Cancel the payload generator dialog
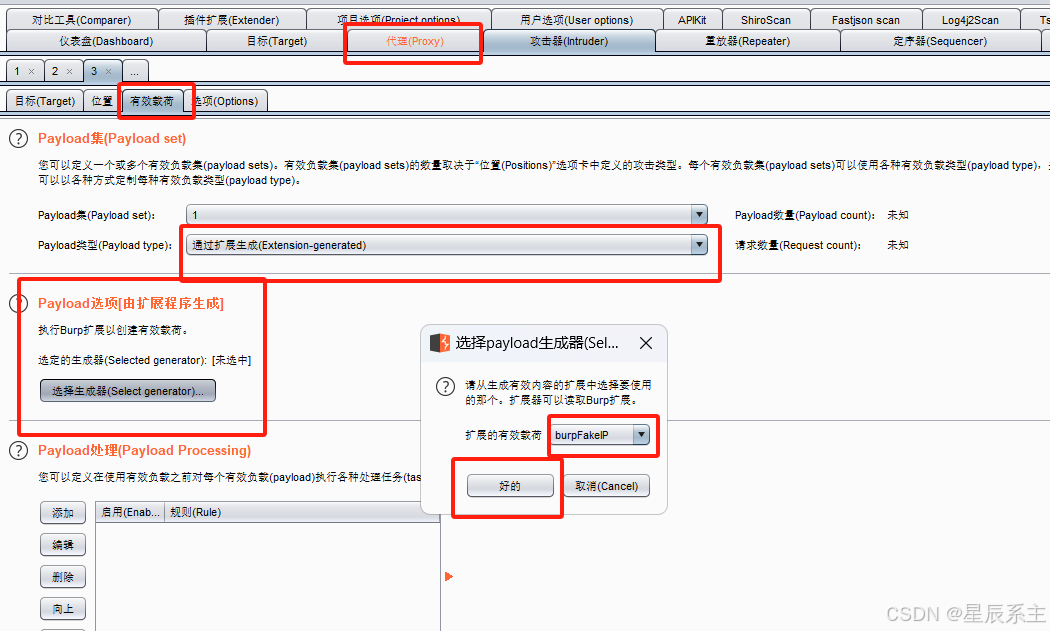The image size is (1050, 631). (607, 486)
